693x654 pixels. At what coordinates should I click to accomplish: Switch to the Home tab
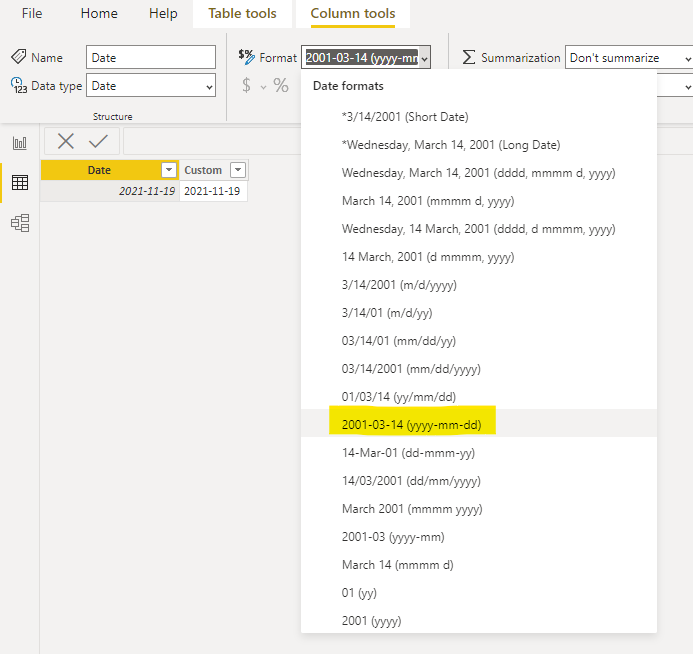99,14
